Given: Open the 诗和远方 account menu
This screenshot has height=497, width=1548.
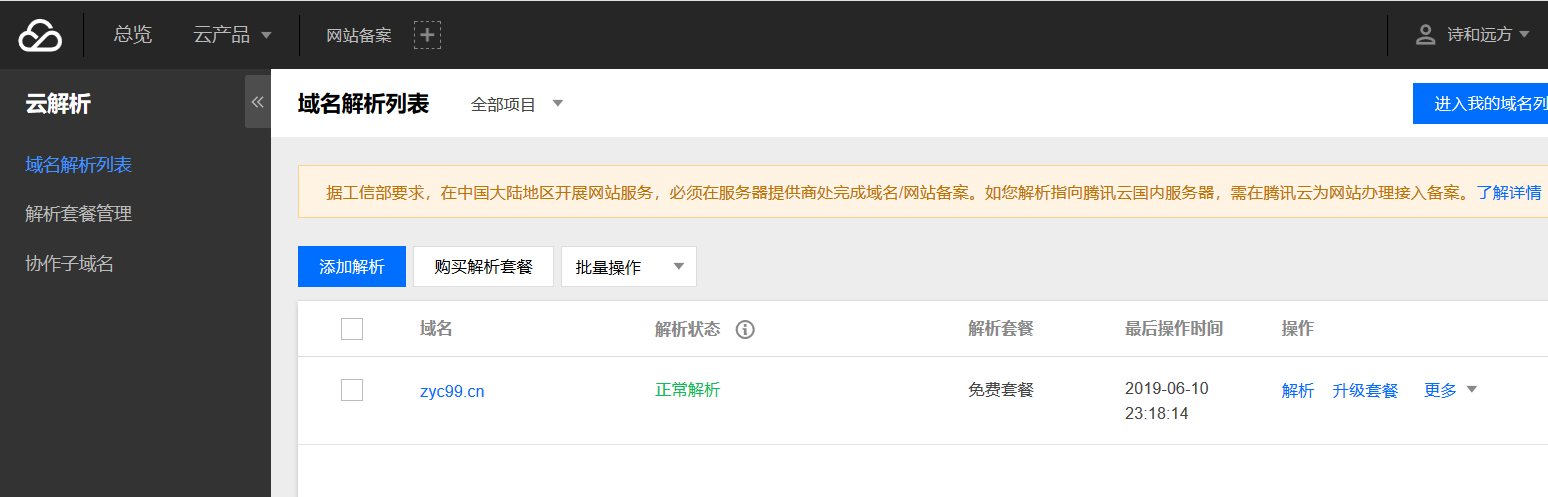Looking at the screenshot, I should (x=1488, y=35).
